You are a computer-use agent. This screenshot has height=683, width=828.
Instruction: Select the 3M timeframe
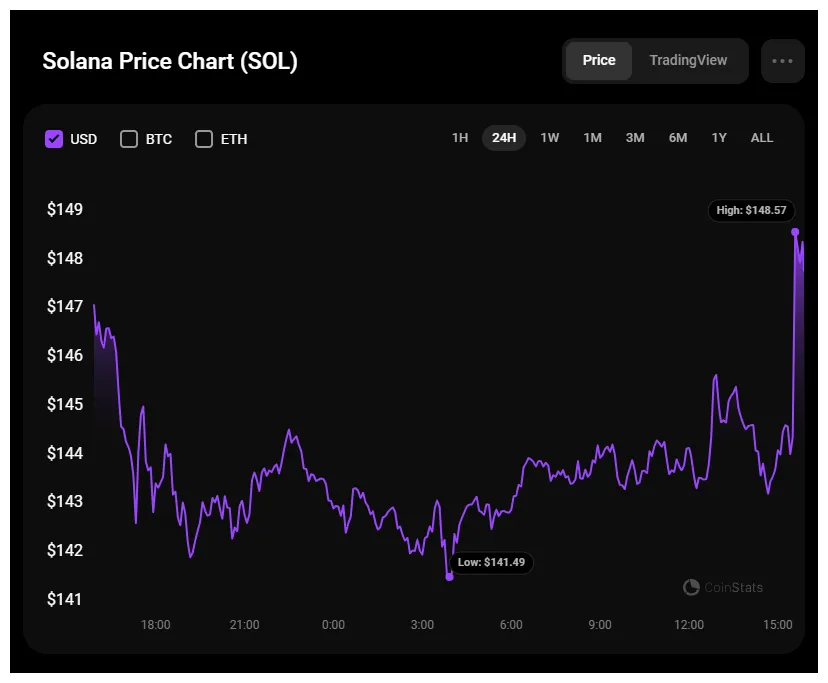point(635,138)
